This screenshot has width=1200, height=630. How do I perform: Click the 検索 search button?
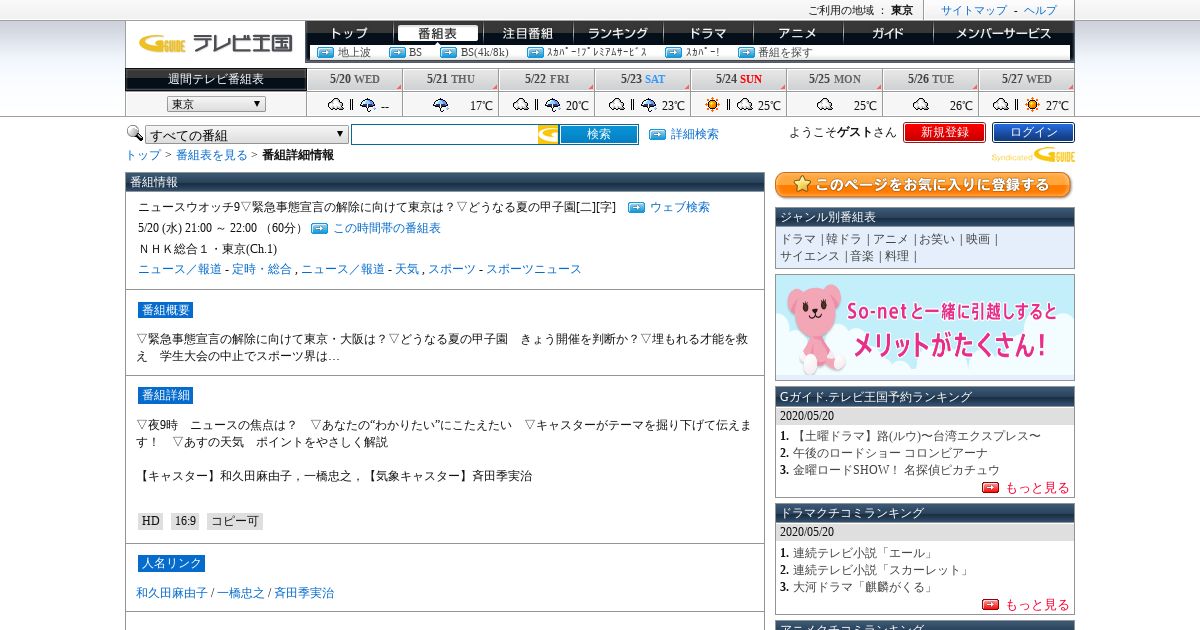point(599,134)
